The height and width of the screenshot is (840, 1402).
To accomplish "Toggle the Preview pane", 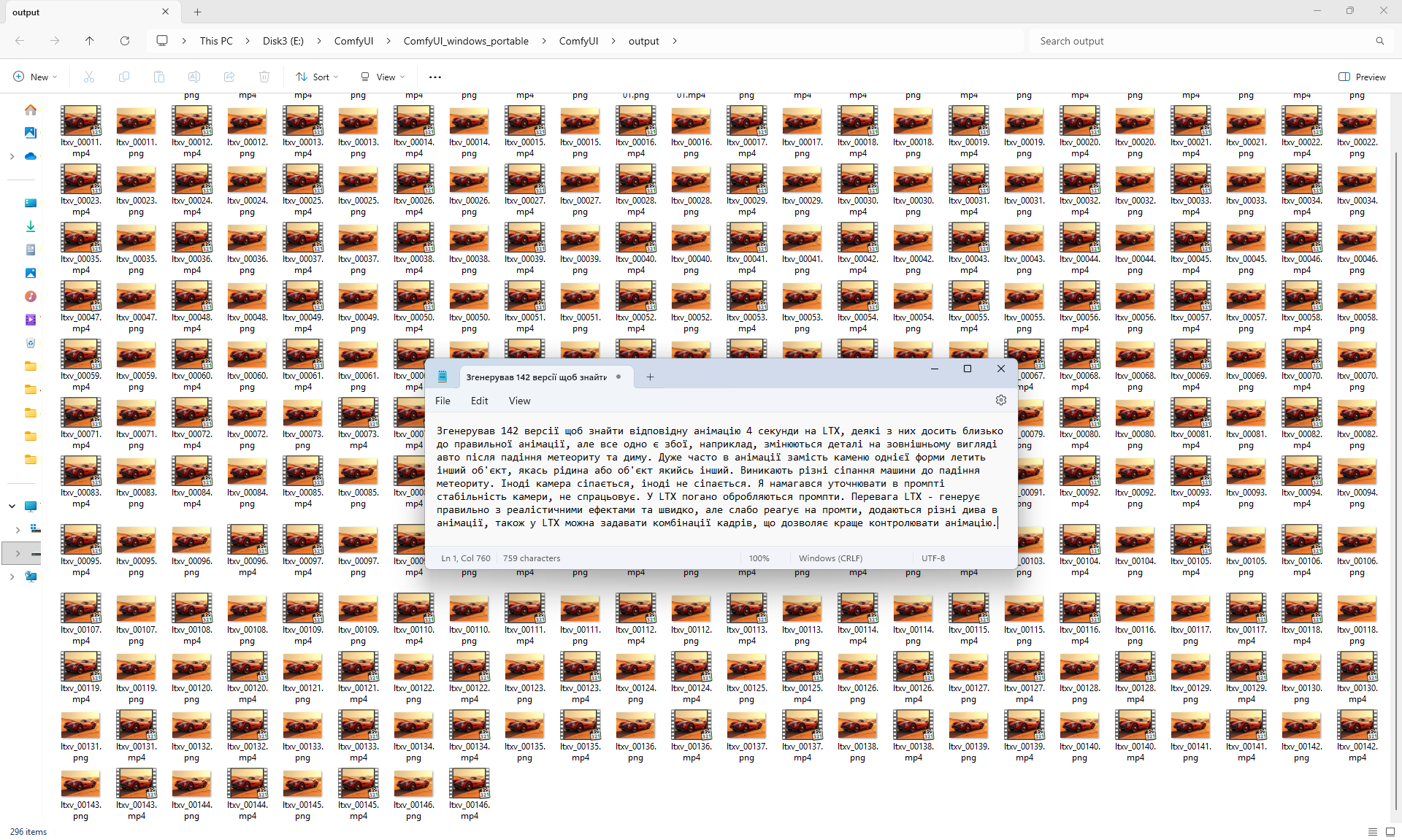I will click(x=1362, y=77).
